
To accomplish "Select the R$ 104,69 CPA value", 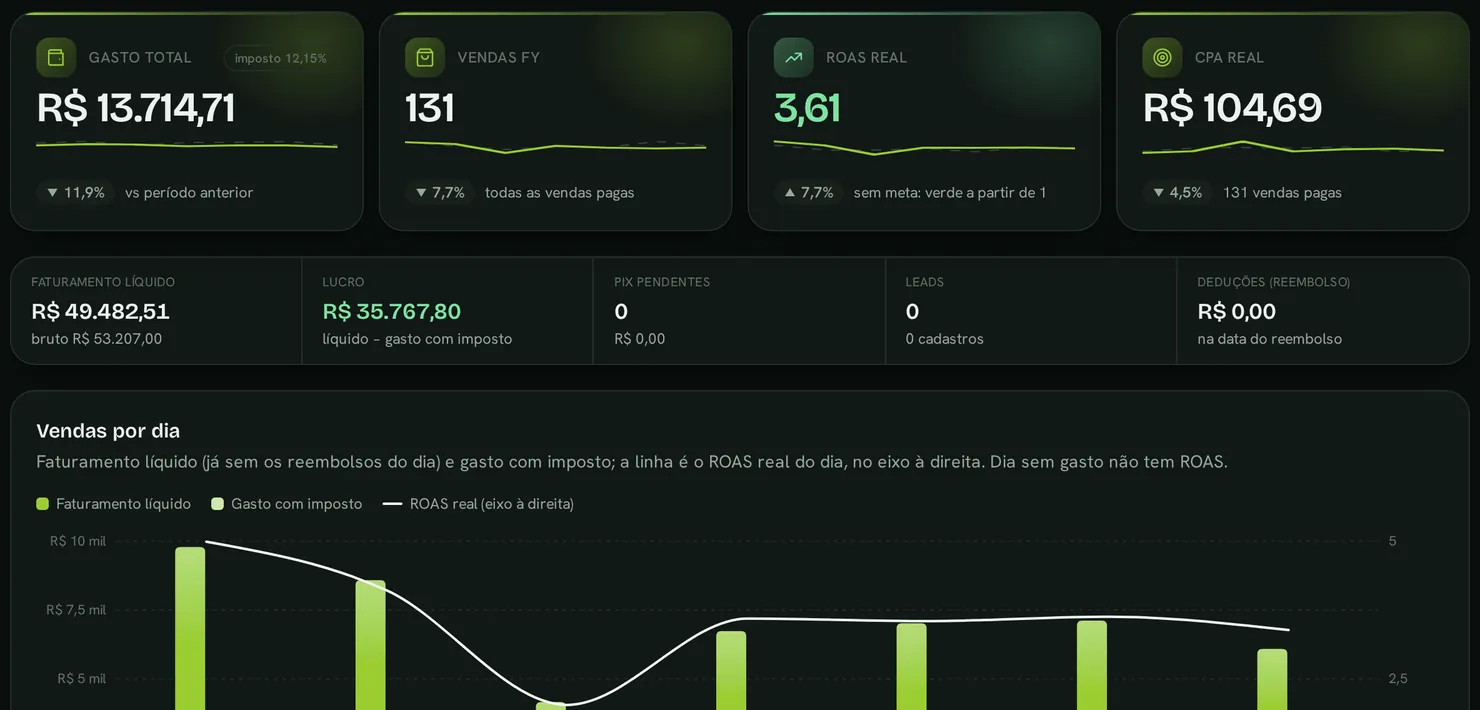I will pos(1232,108).
